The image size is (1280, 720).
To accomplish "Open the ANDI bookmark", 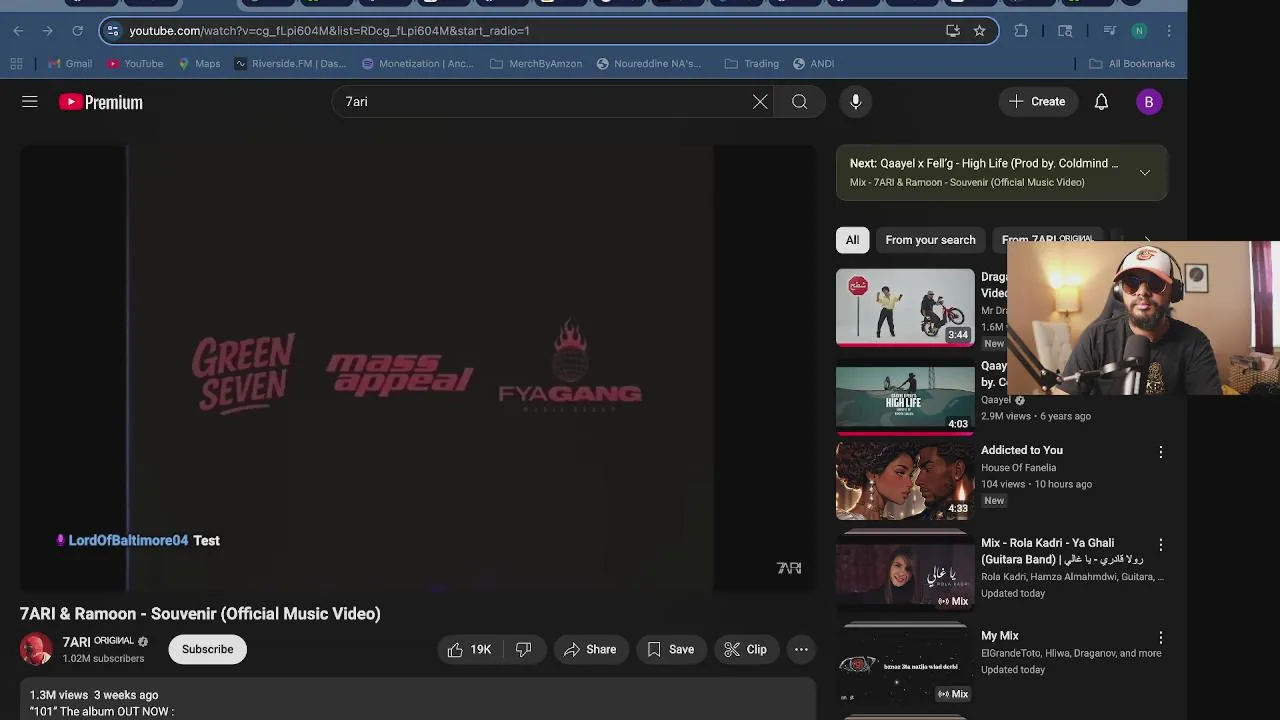I will 813,64.
